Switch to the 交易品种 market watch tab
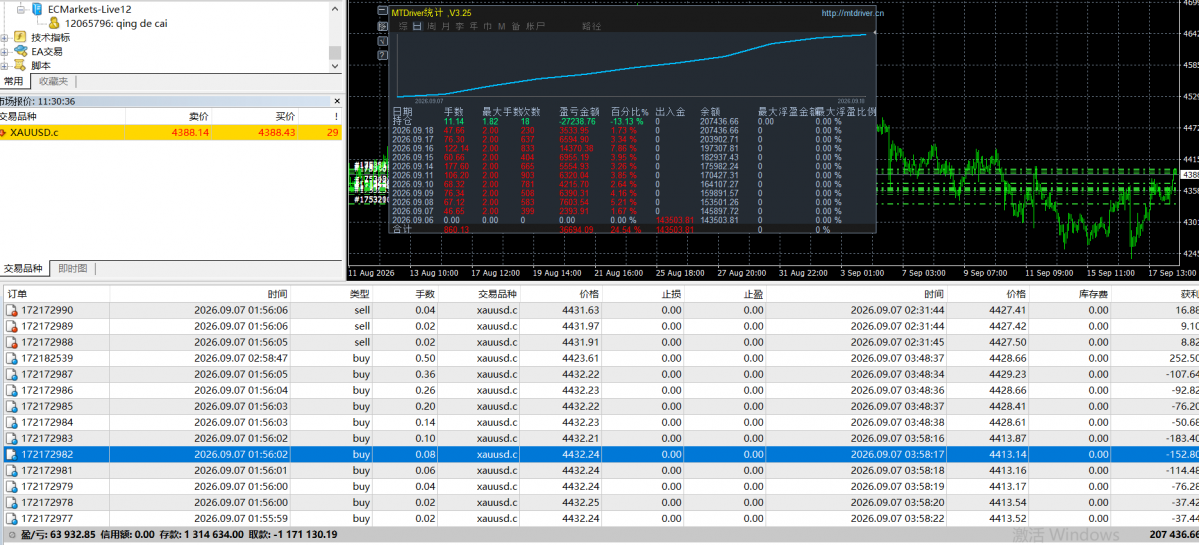This screenshot has width=1199, height=545. click(x=23, y=268)
